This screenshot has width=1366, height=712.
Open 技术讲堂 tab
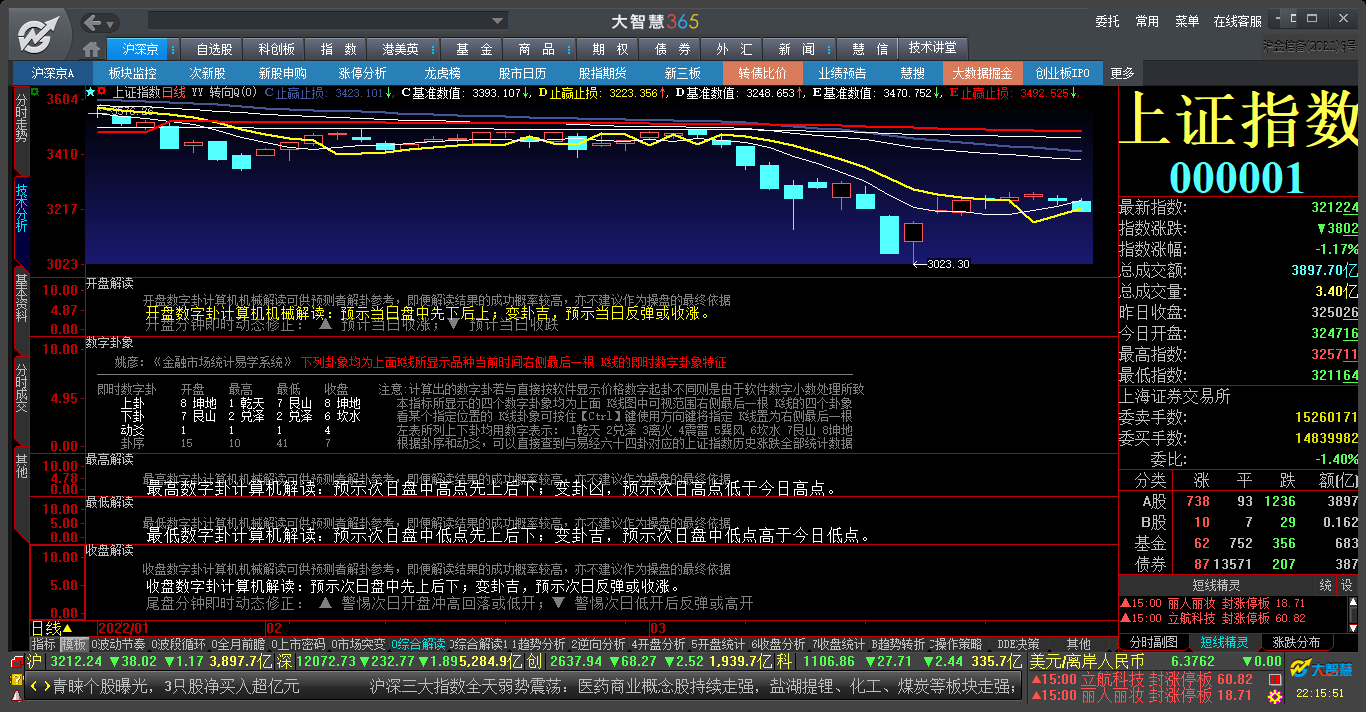pos(932,48)
